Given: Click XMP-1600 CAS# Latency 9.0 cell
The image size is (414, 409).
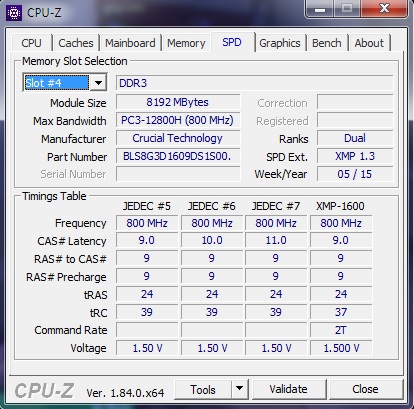Looking at the screenshot, I should 341,240.
